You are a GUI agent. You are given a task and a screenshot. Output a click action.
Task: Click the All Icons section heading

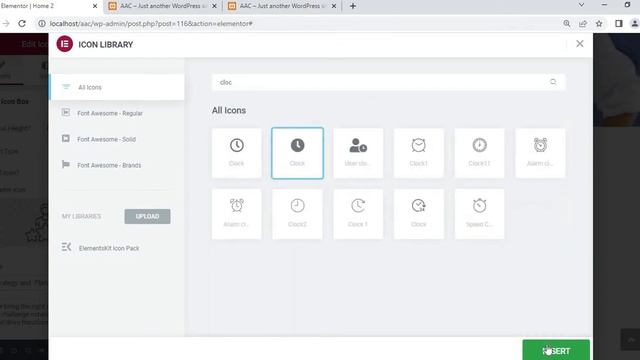pos(229,110)
